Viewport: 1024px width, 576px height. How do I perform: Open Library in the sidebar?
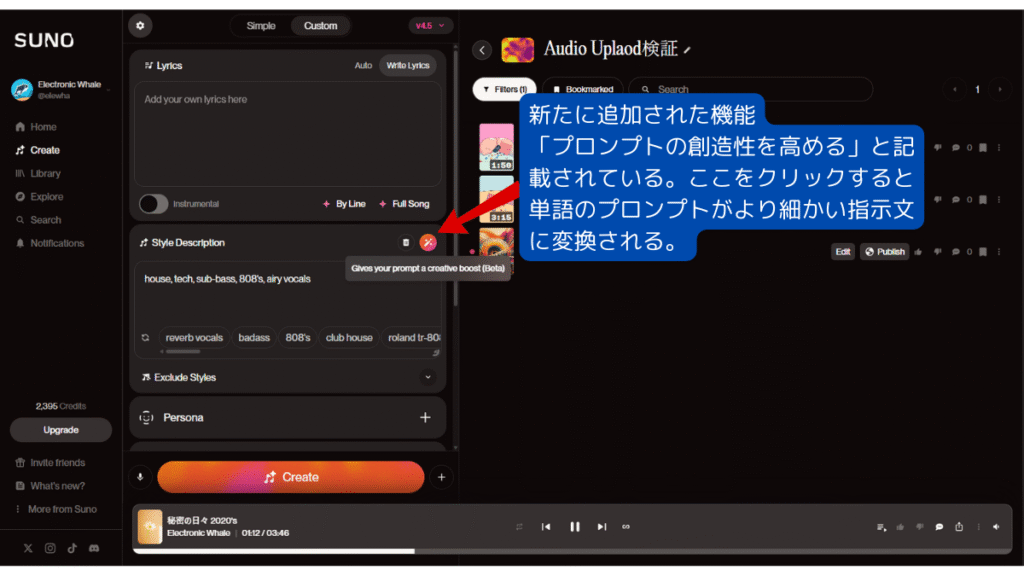tap(39, 174)
